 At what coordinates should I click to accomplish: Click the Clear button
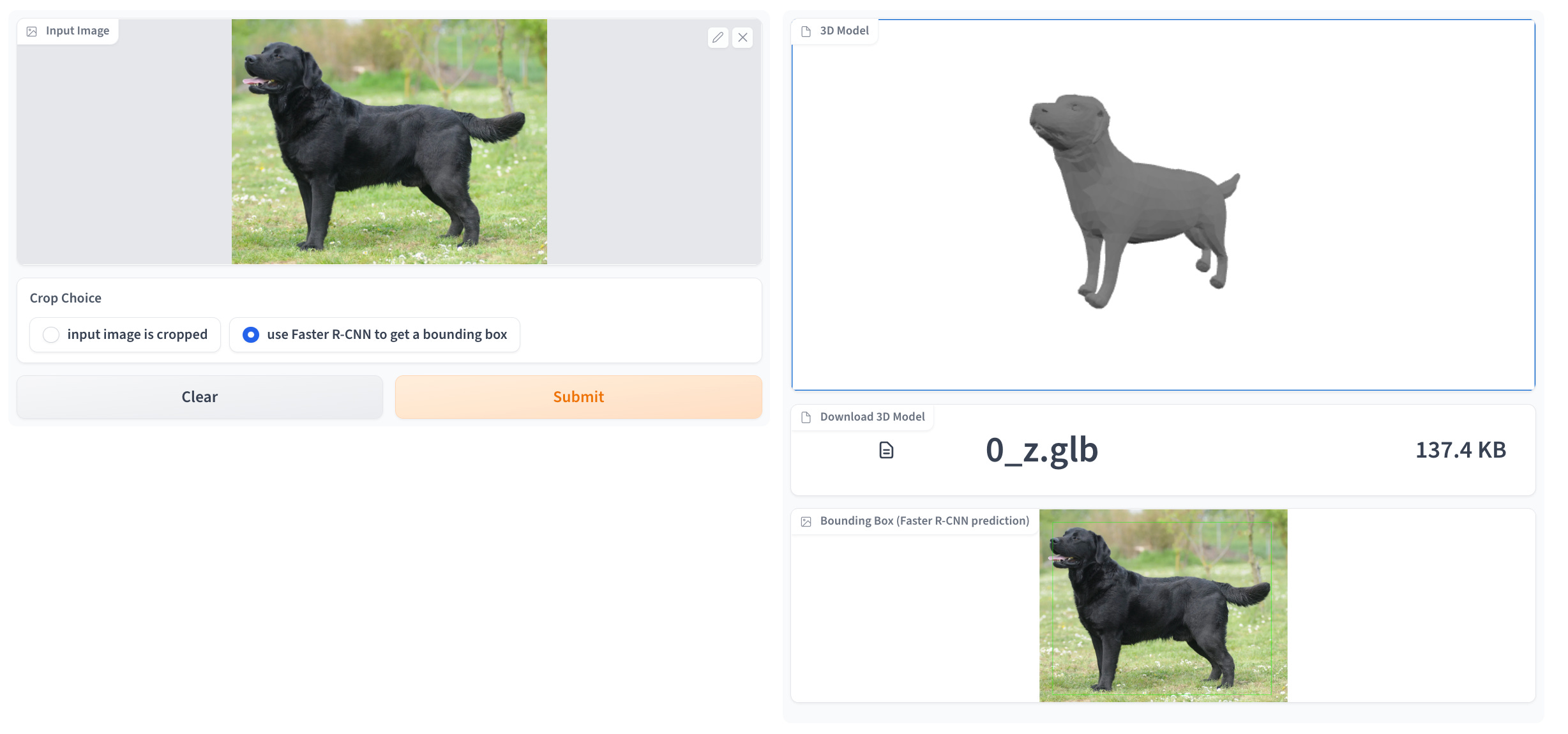click(x=200, y=397)
